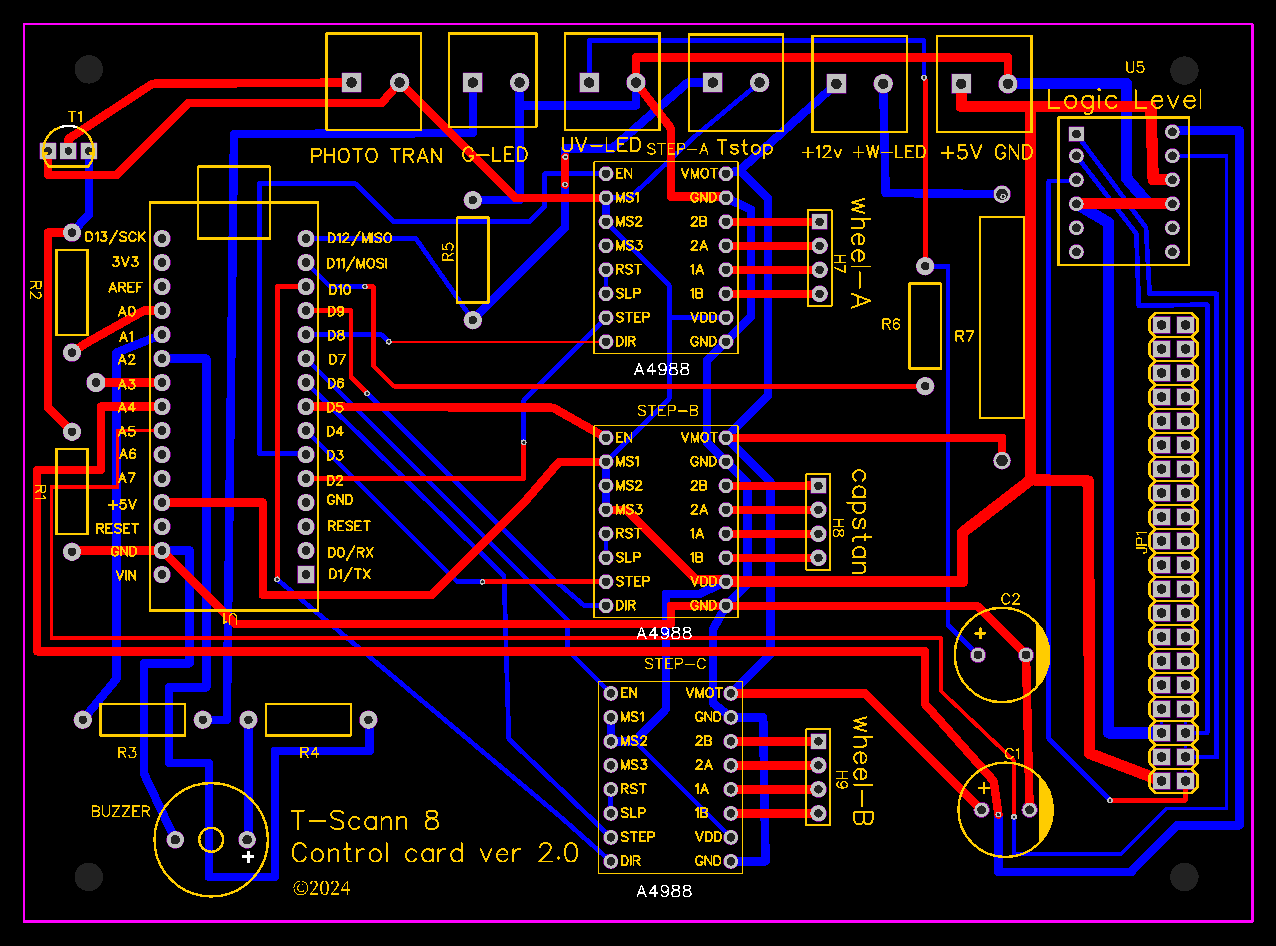Select the ©2024 copyright text
This screenshot has height=946, width=1276.
point(322,887)
